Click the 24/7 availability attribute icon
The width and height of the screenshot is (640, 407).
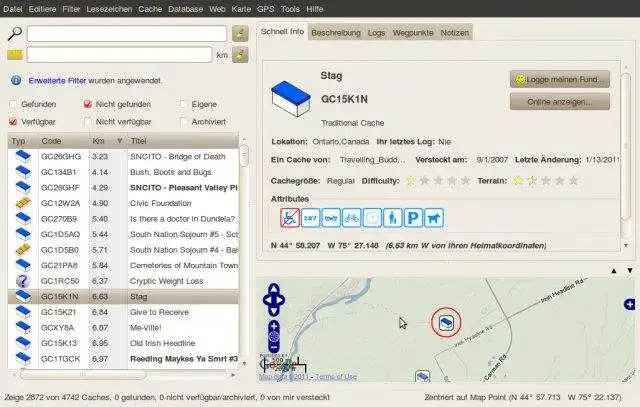310,218
